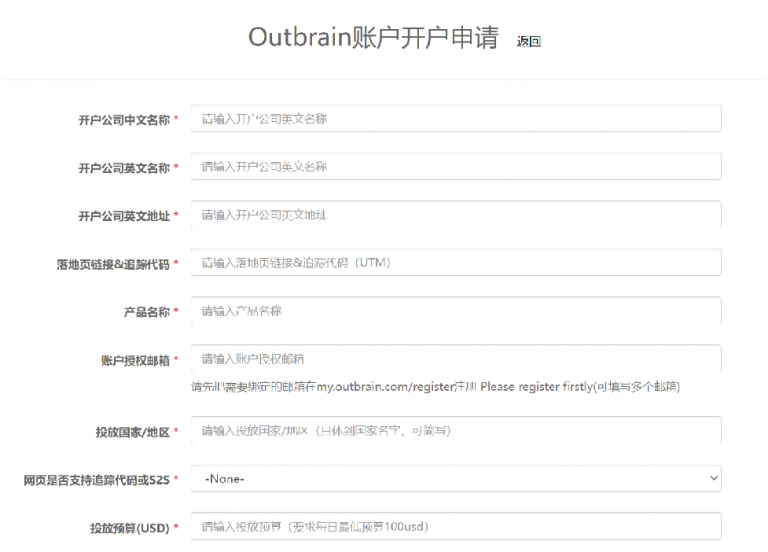Click the 返回 link beside the title
Screen dimensions: 768x552
(528, 41)
